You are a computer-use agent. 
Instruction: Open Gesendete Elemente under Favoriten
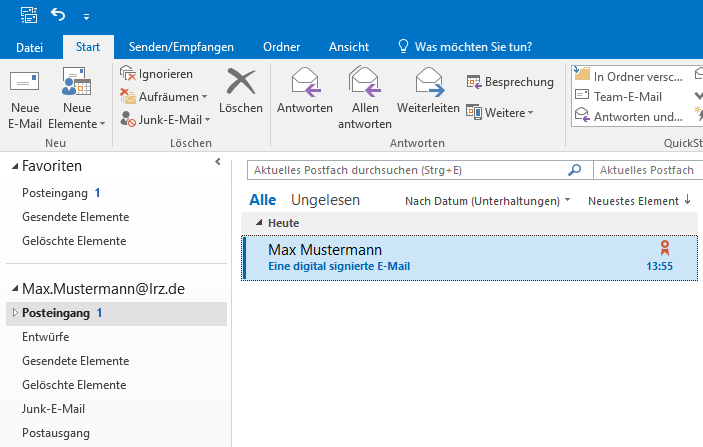coord(75,217)
